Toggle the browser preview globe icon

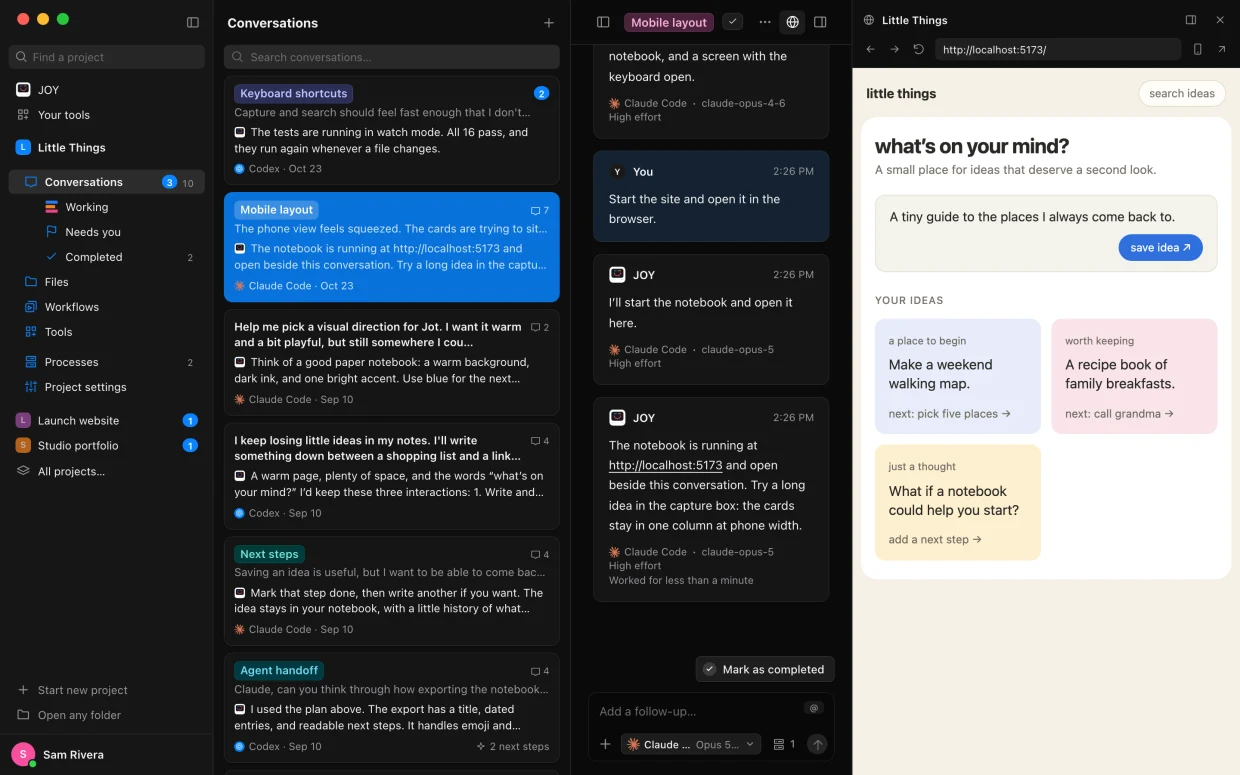(793, 22)
